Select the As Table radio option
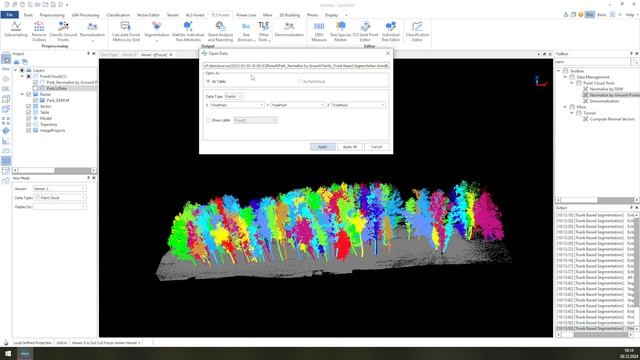This screenshot has width=640, height=360. [x=208, y=81]
